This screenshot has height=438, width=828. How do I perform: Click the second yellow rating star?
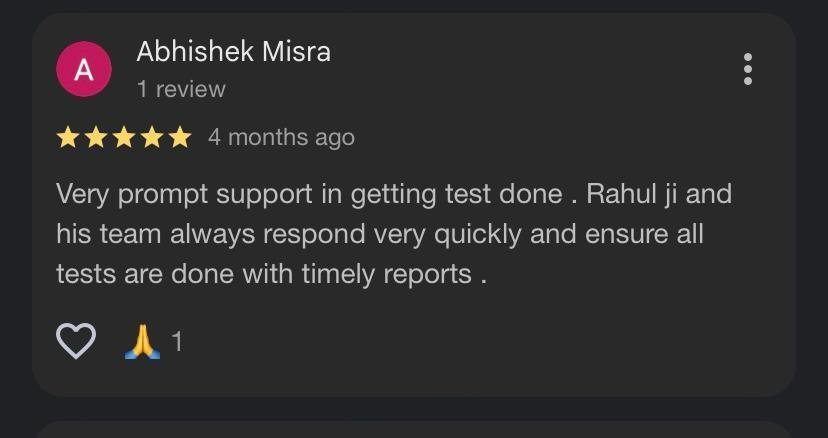96,137
